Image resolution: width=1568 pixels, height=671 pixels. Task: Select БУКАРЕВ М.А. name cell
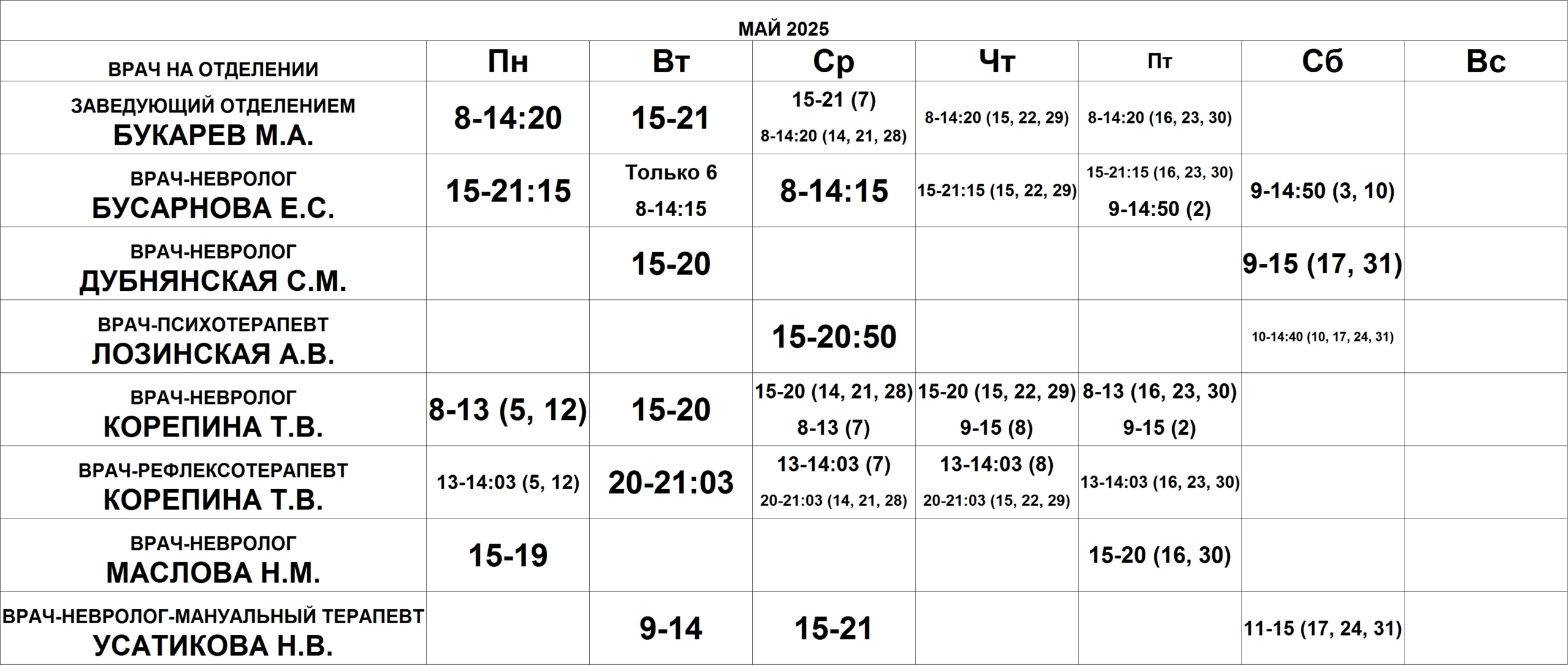(x=213, y=118)
